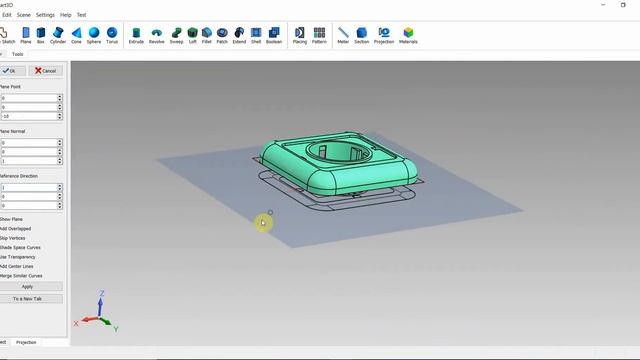Step the Plane Normal 1 spinner arrows
Viewport: 640px width, 360px height.
point(60,161)
